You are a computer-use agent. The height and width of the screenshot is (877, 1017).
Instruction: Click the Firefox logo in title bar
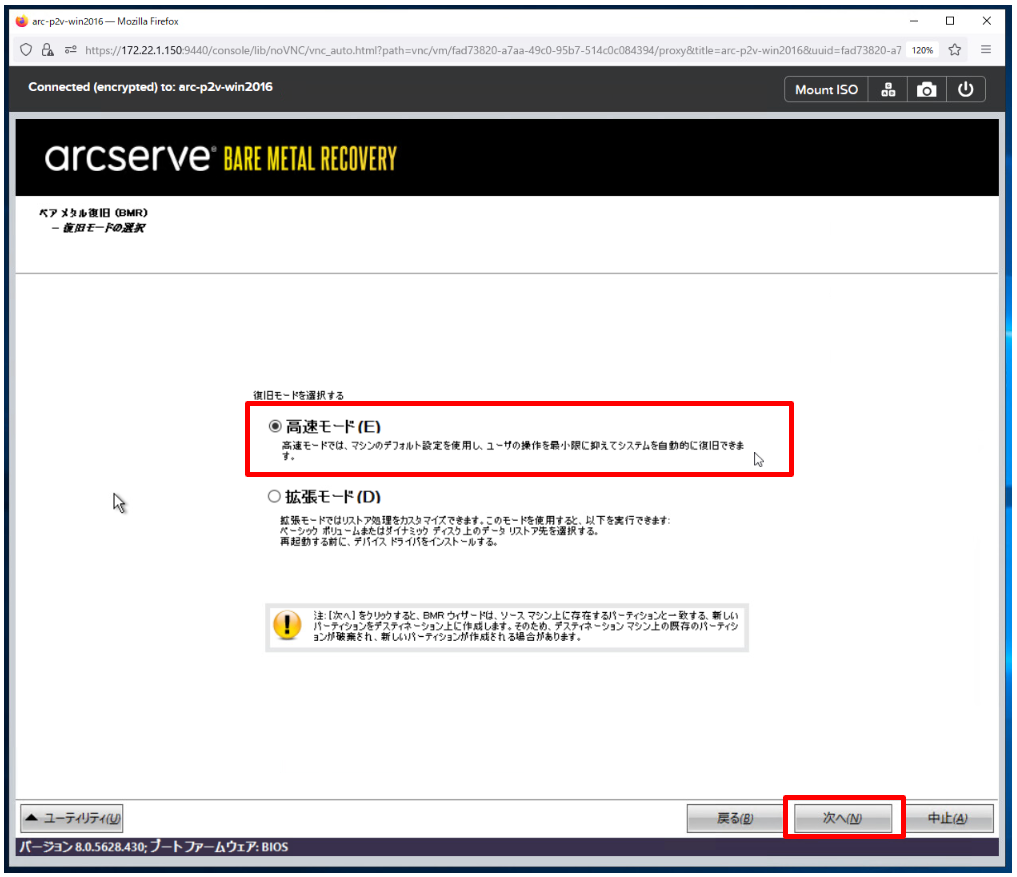pyautogui.click(x=21, y=21)
